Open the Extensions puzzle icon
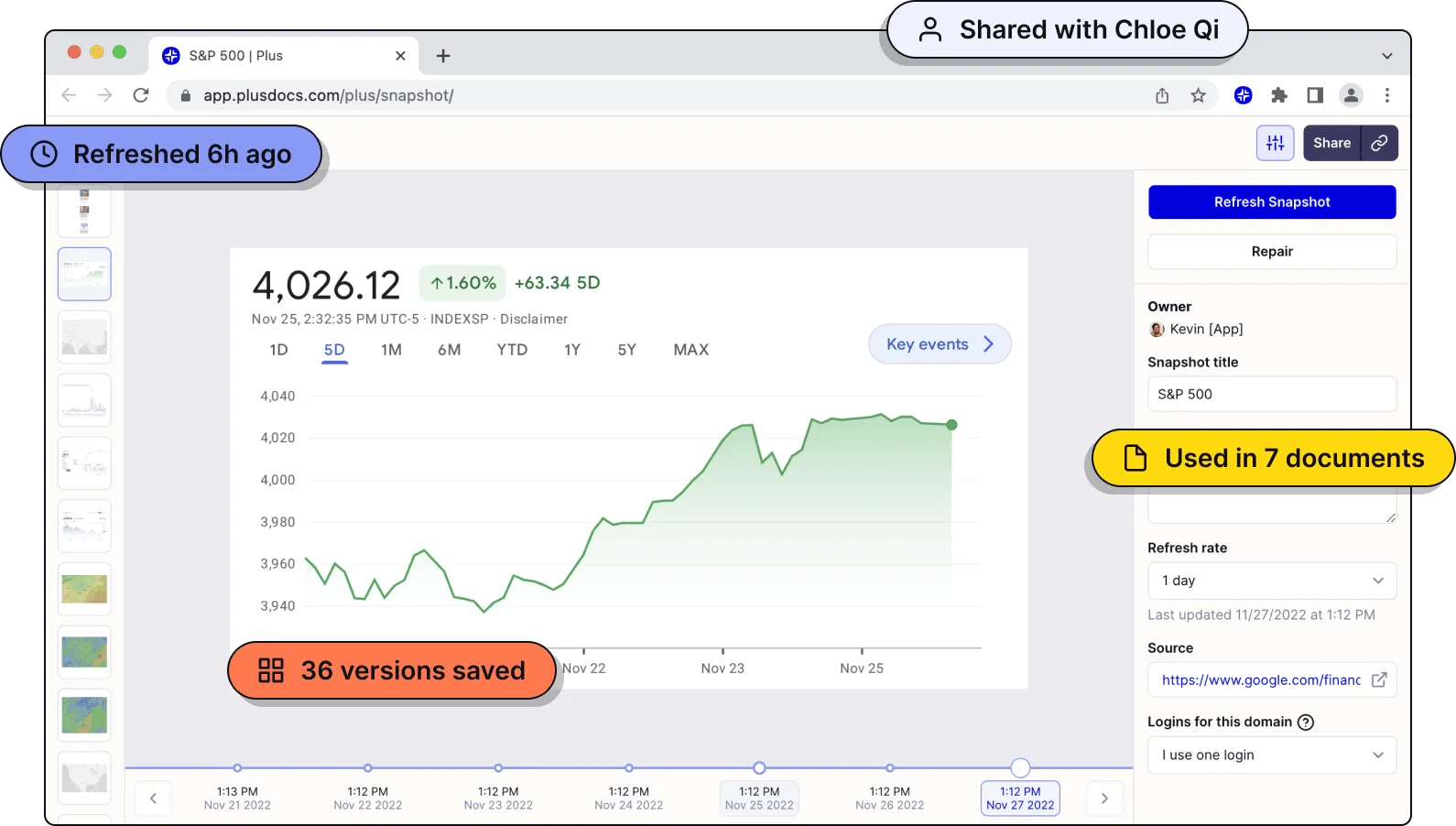The width and height of the screenshot is (1456, 826). pos(1279,95)
